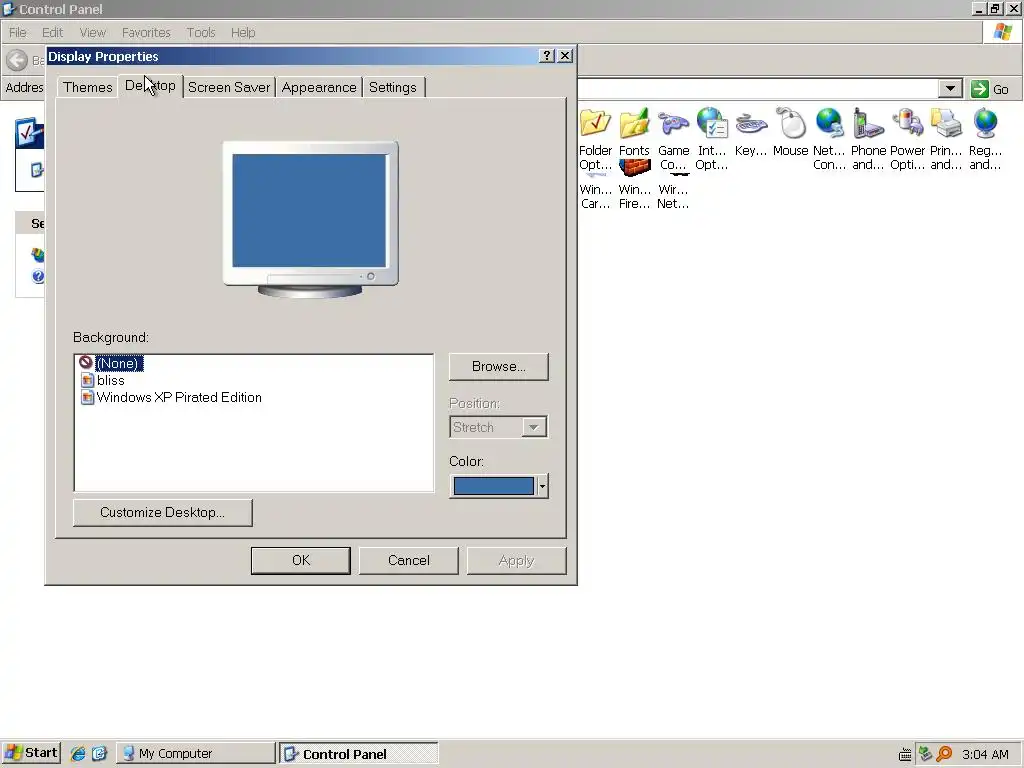Click Customize Desktop... button

click(x=163, y=513)
